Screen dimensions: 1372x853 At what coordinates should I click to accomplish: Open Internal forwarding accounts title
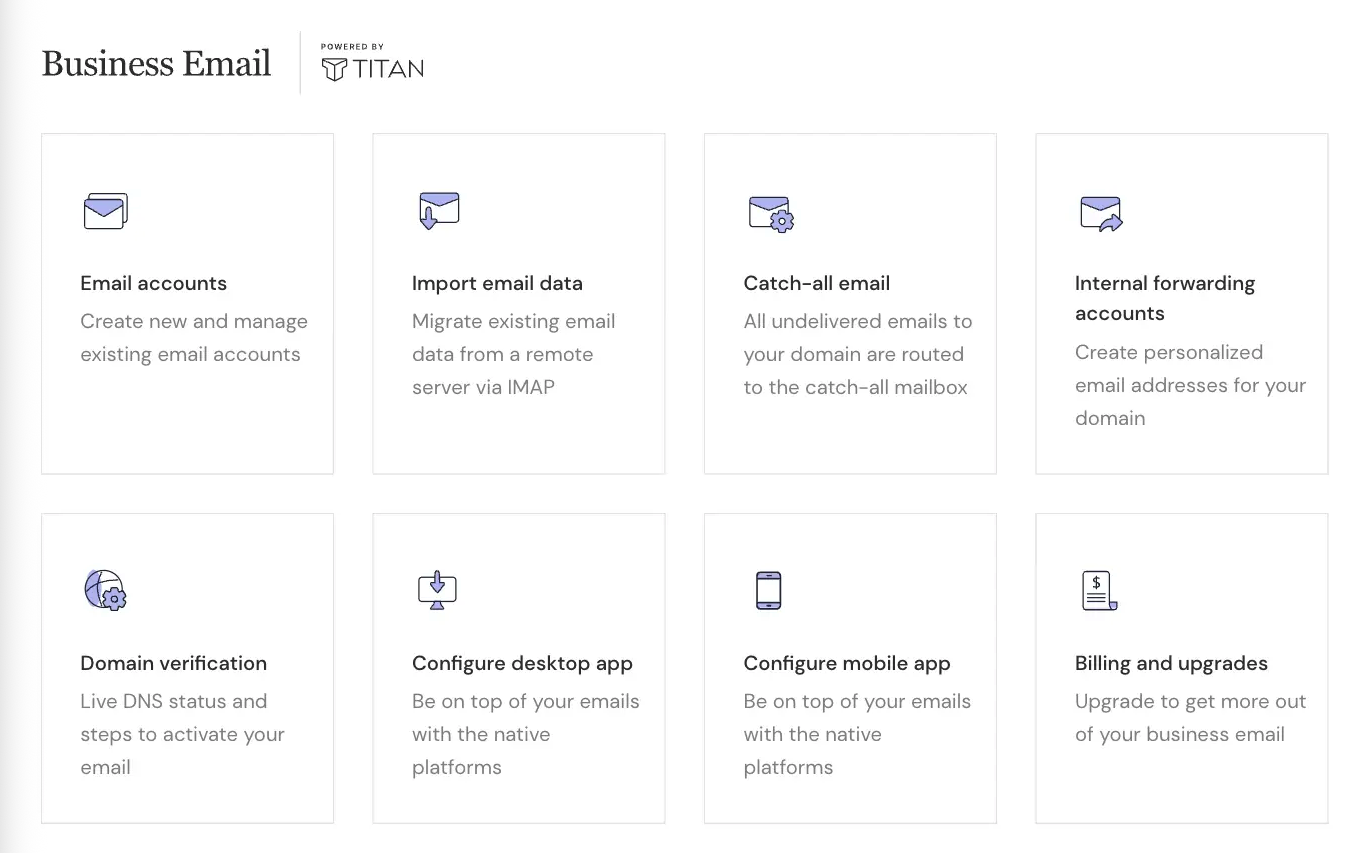pyautogui.click(x=1164, y=298)
